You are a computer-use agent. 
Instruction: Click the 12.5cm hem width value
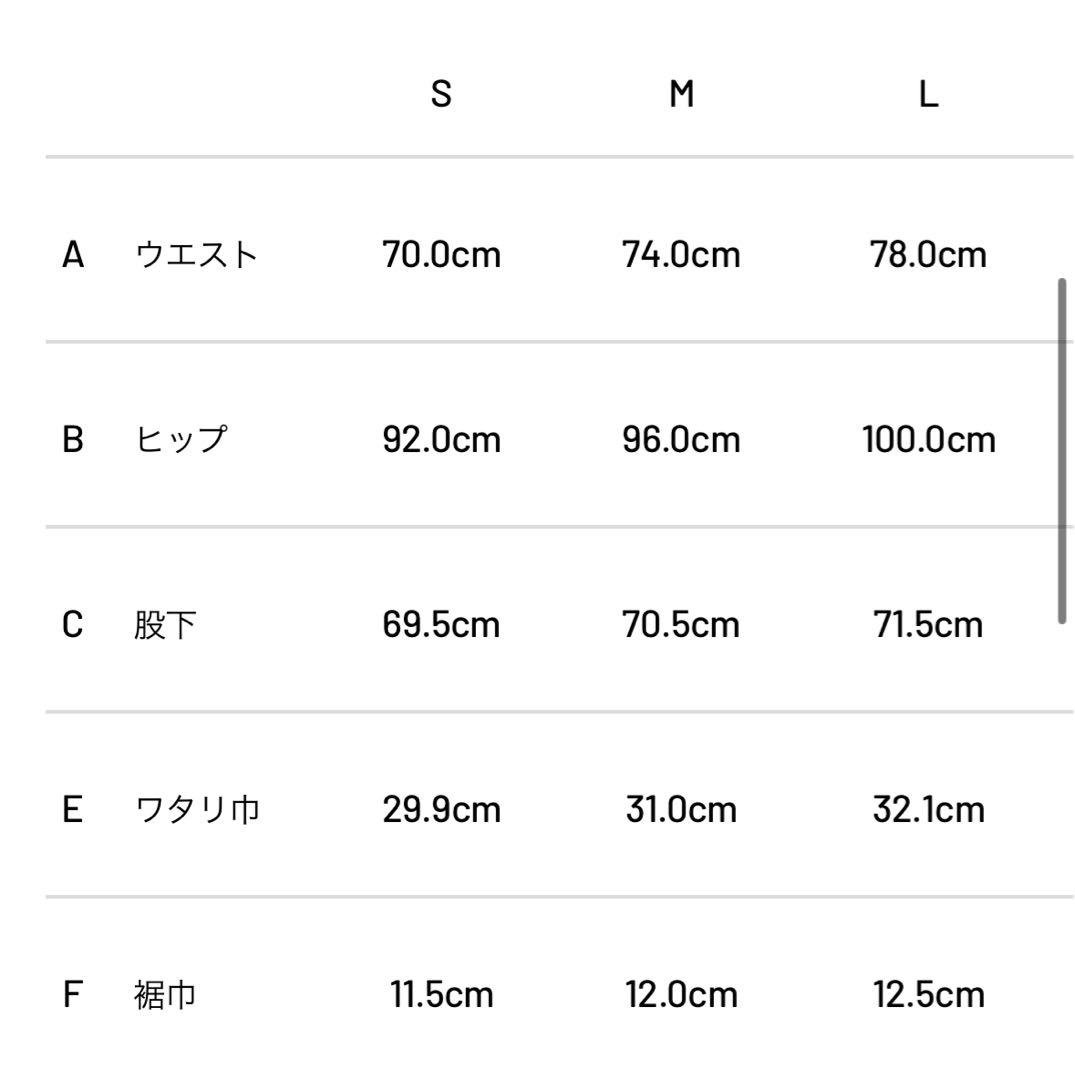click(929, 995)
